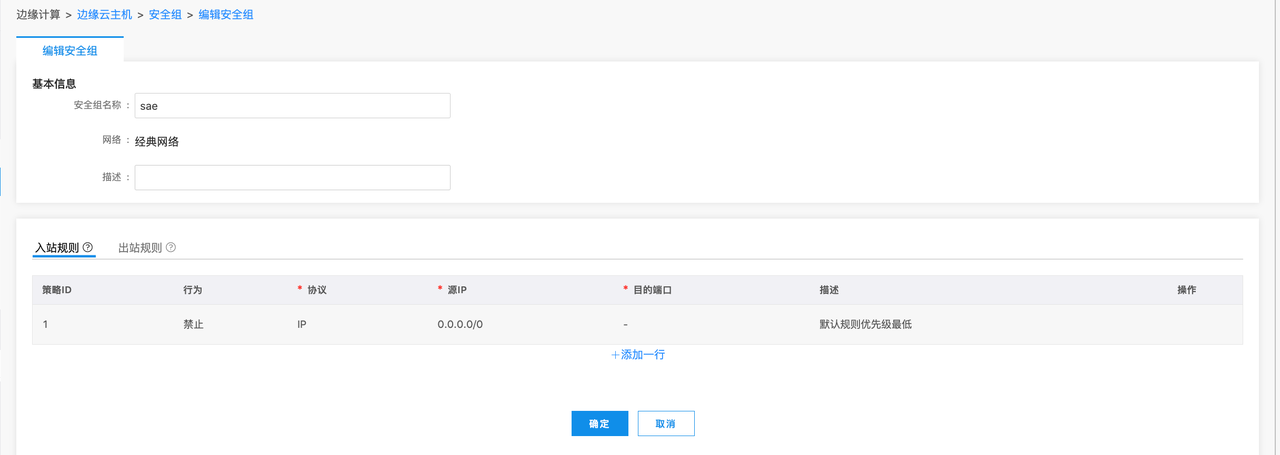Image resolution: width=1280 pixels, height=455 pixels.
Task: Click the 操作 column header
Action: (x=1187, y=290)
